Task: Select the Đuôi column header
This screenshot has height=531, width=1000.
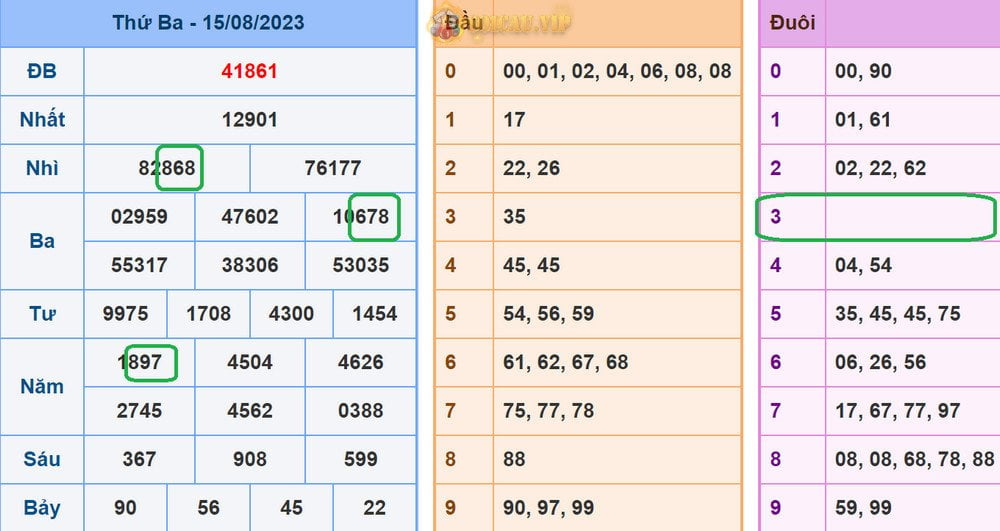Action: click(x=792, y=22)
